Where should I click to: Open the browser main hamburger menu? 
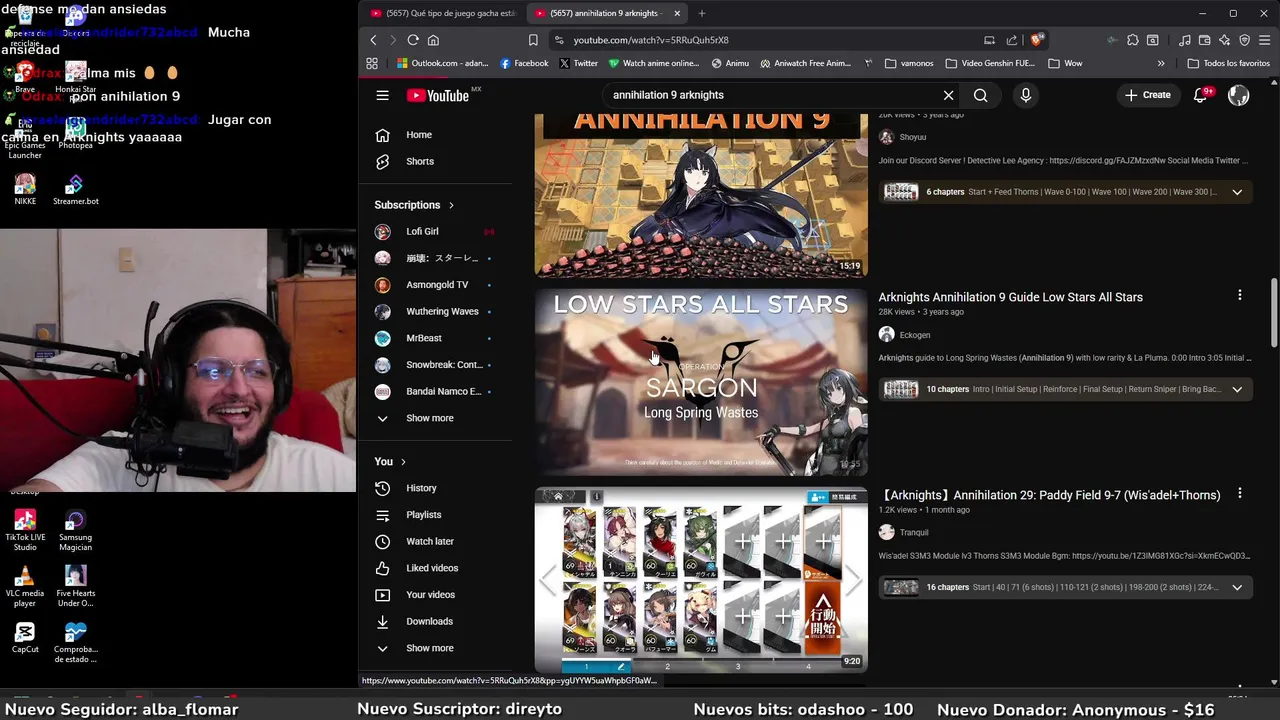pyautogui.click(x=1265, y=40)
